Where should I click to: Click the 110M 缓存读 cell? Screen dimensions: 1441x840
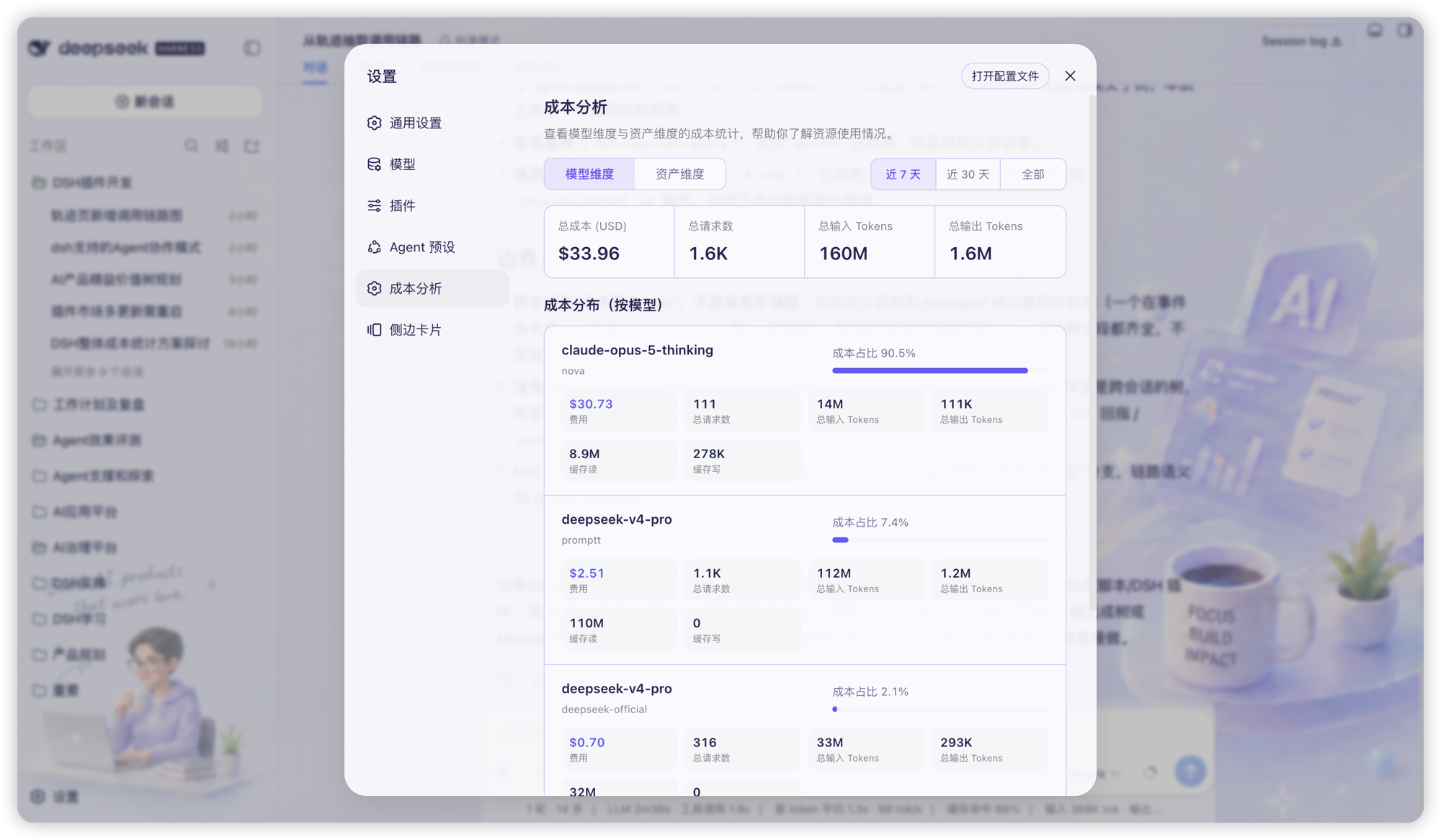tap(620, 630)
